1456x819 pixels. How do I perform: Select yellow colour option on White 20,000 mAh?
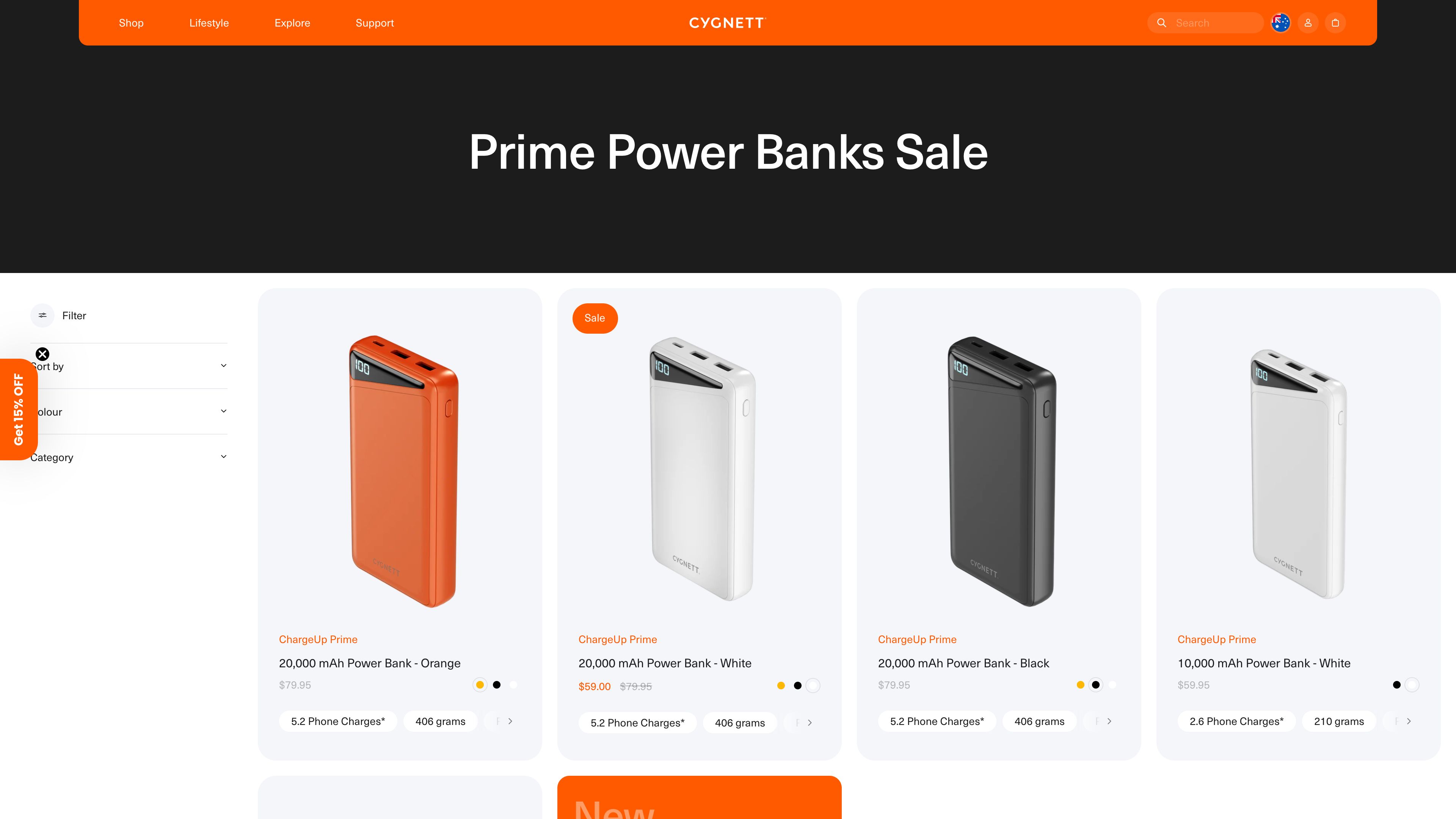[x=781, y=686]
